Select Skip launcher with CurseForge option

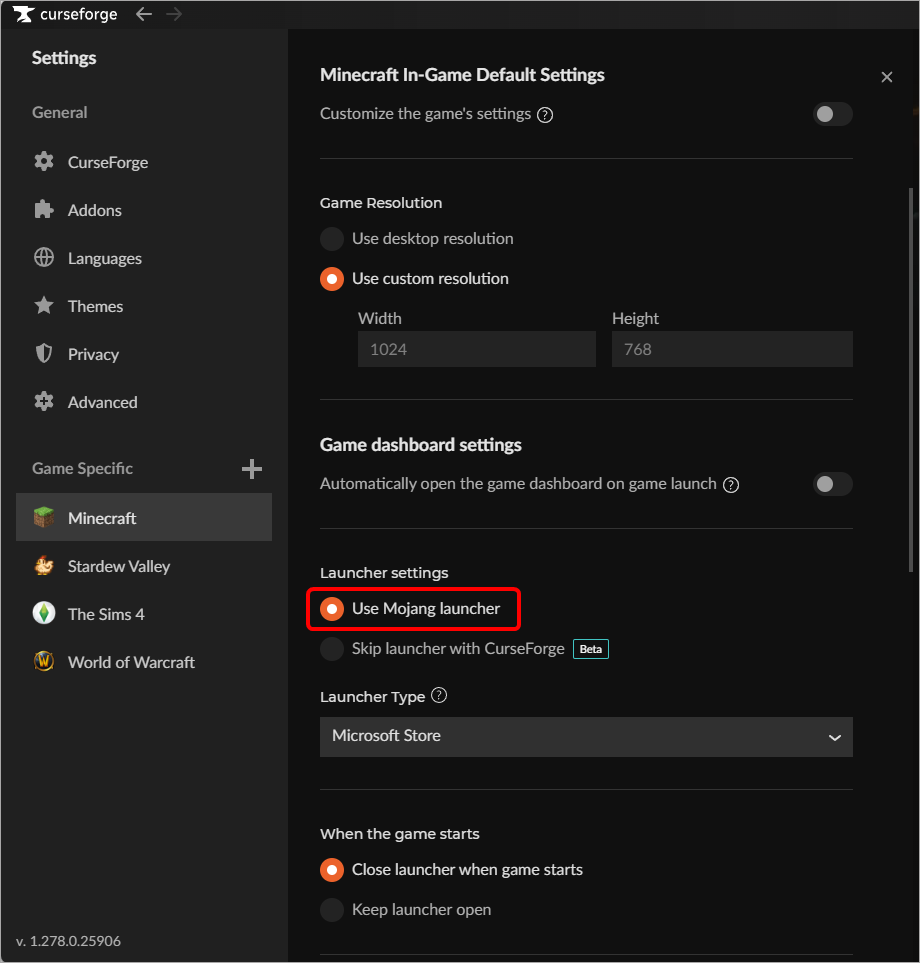tap(332, 649)
